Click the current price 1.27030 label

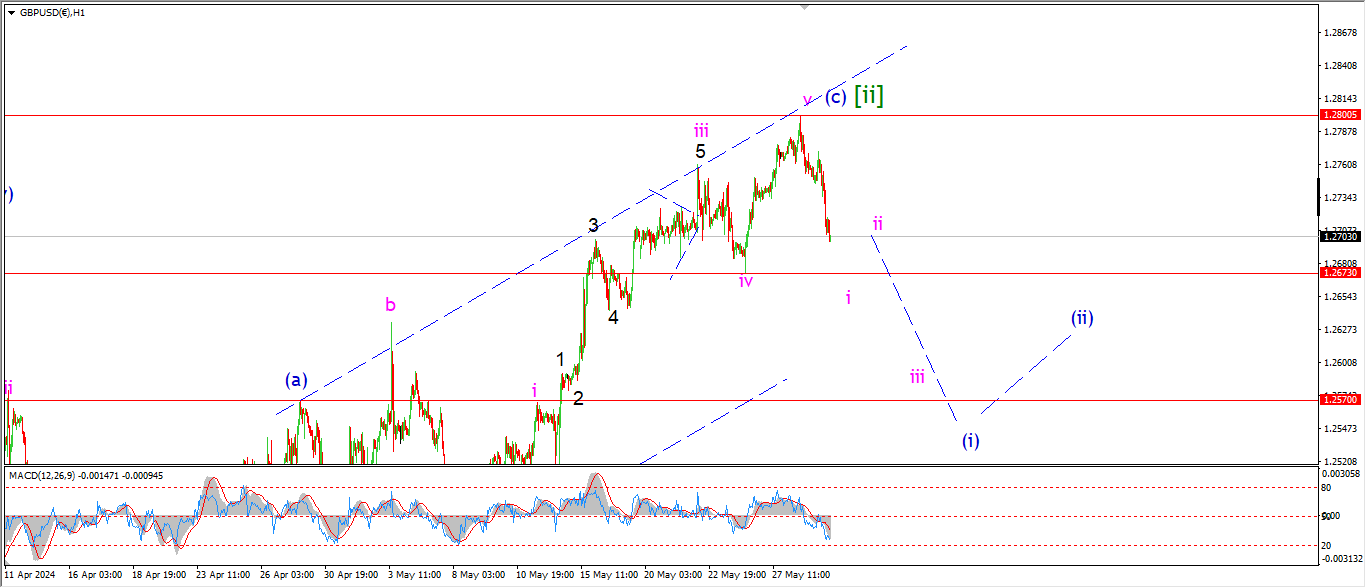pos(1339,236)
